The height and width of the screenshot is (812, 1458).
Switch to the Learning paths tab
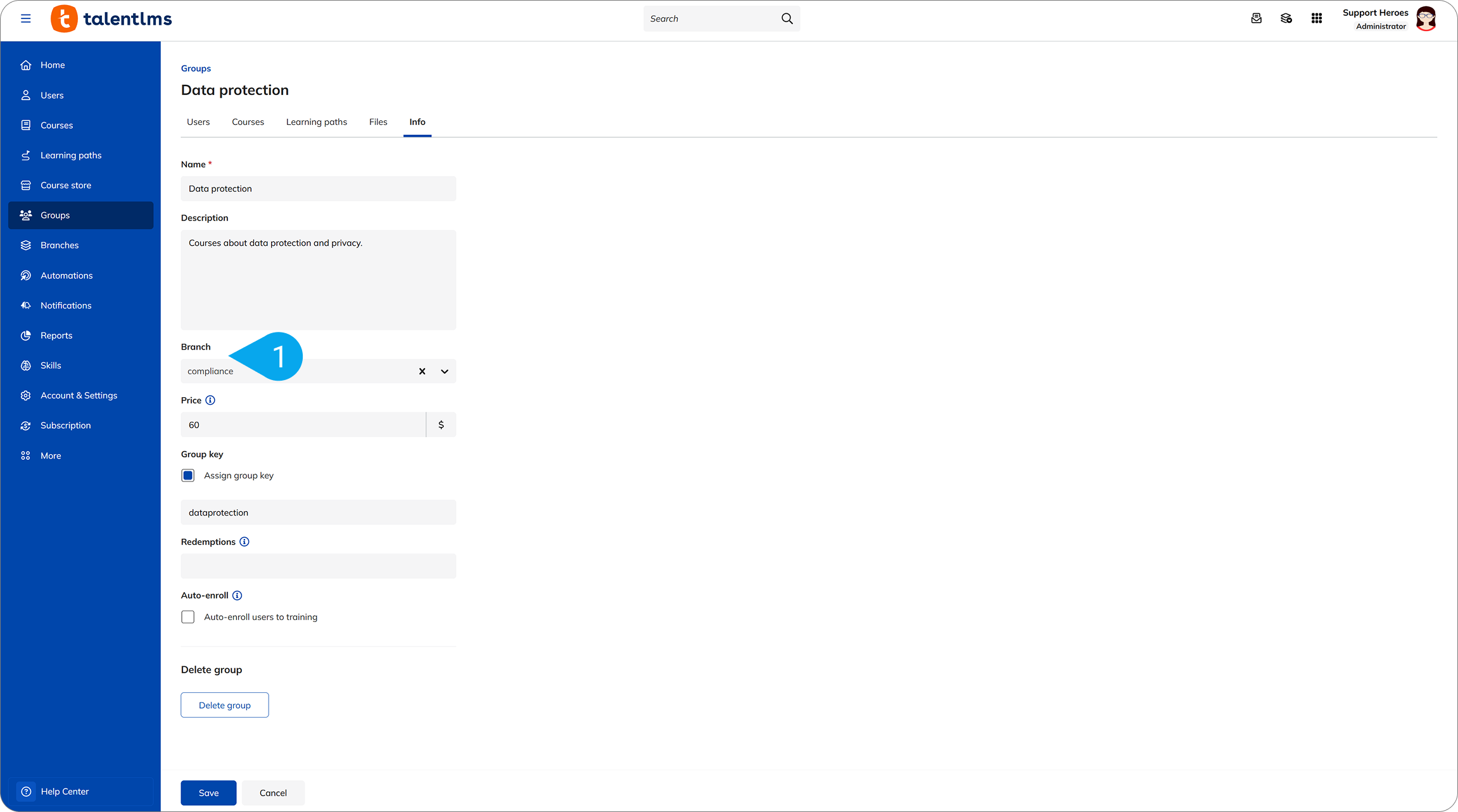[x=317, y=122]
